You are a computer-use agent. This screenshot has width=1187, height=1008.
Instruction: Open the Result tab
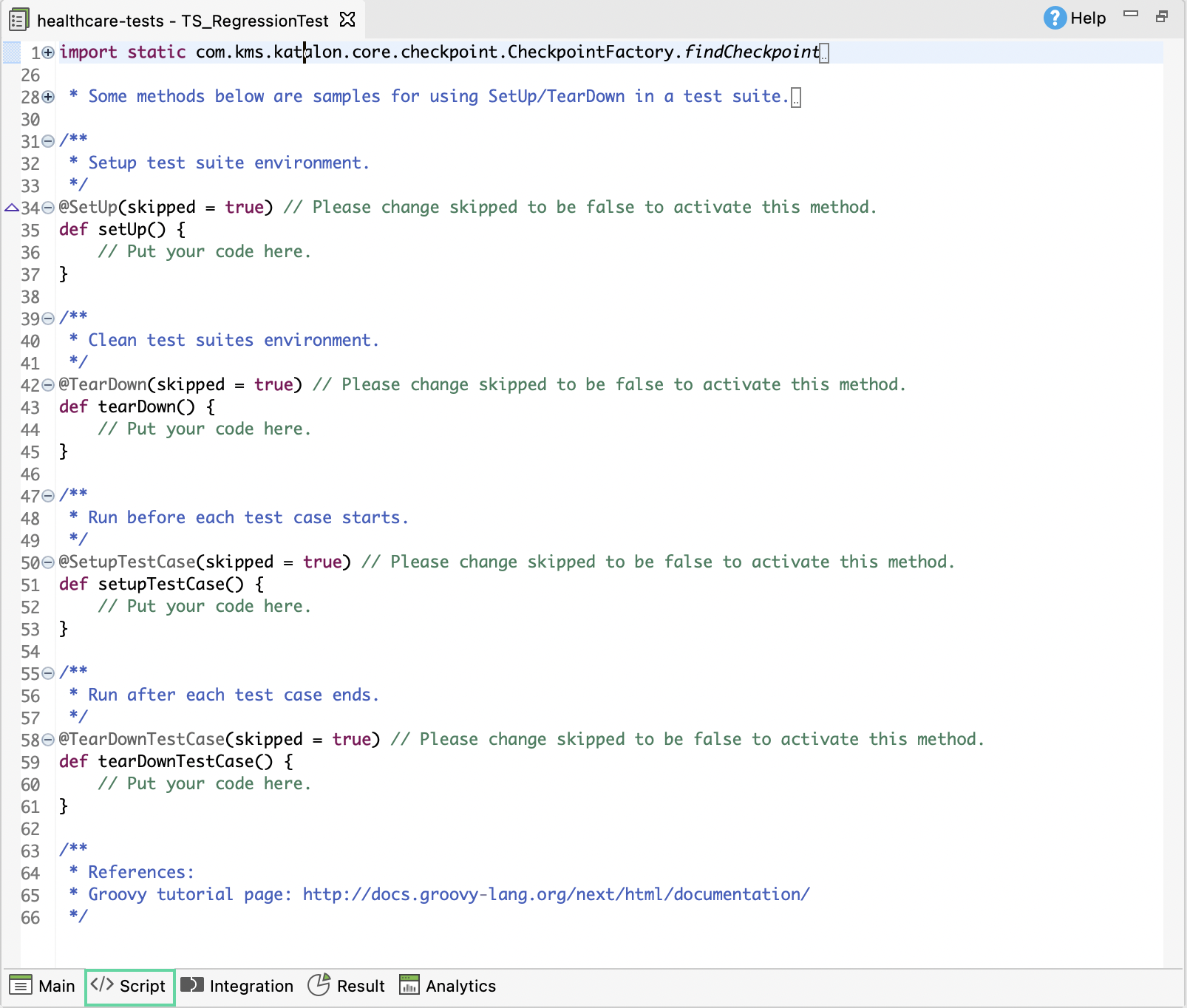[x=347, y=986]
